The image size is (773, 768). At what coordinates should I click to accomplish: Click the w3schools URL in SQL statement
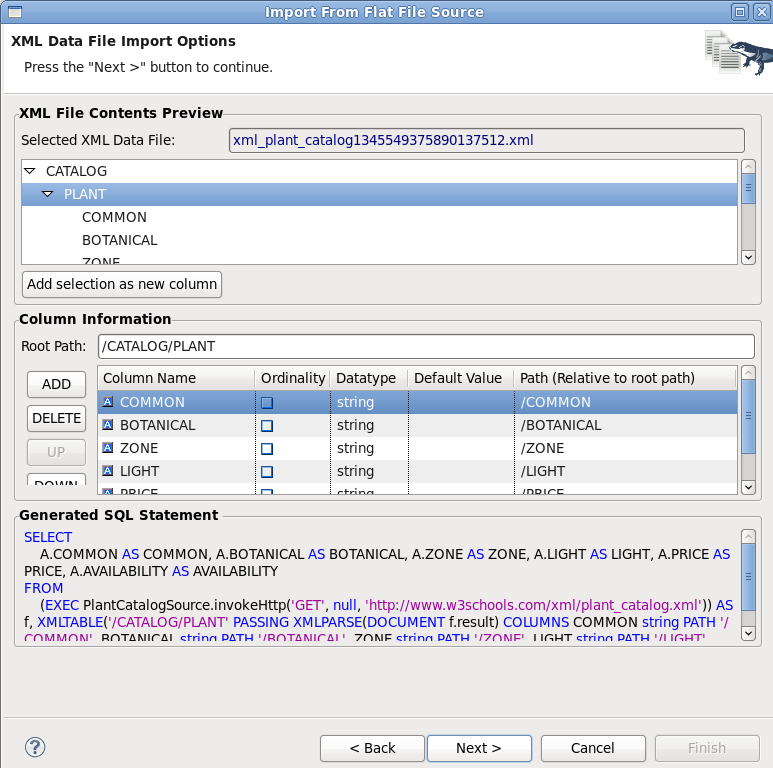(x=533, y=605)
